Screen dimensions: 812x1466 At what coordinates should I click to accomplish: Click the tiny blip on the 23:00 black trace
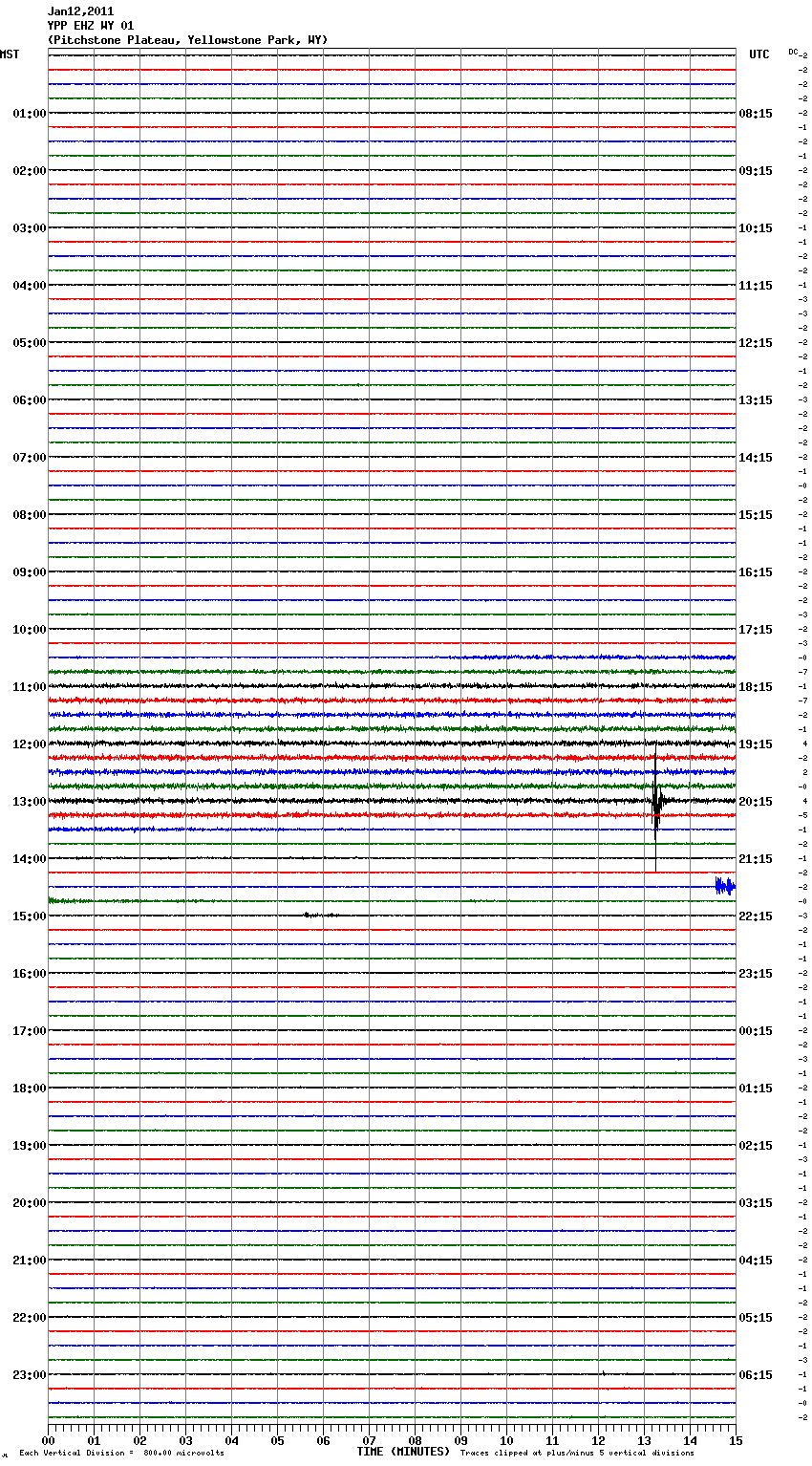tap(603, 1373)
